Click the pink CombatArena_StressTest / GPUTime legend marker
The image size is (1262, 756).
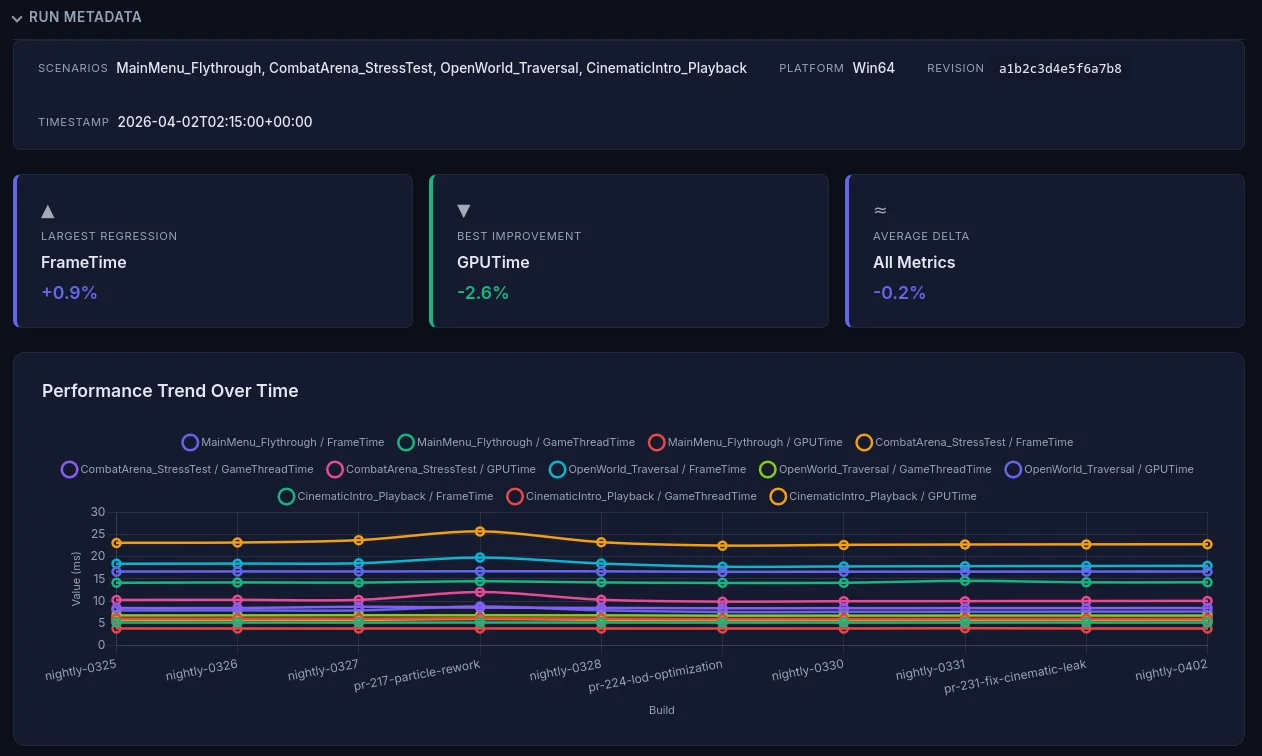coord(336,469)
